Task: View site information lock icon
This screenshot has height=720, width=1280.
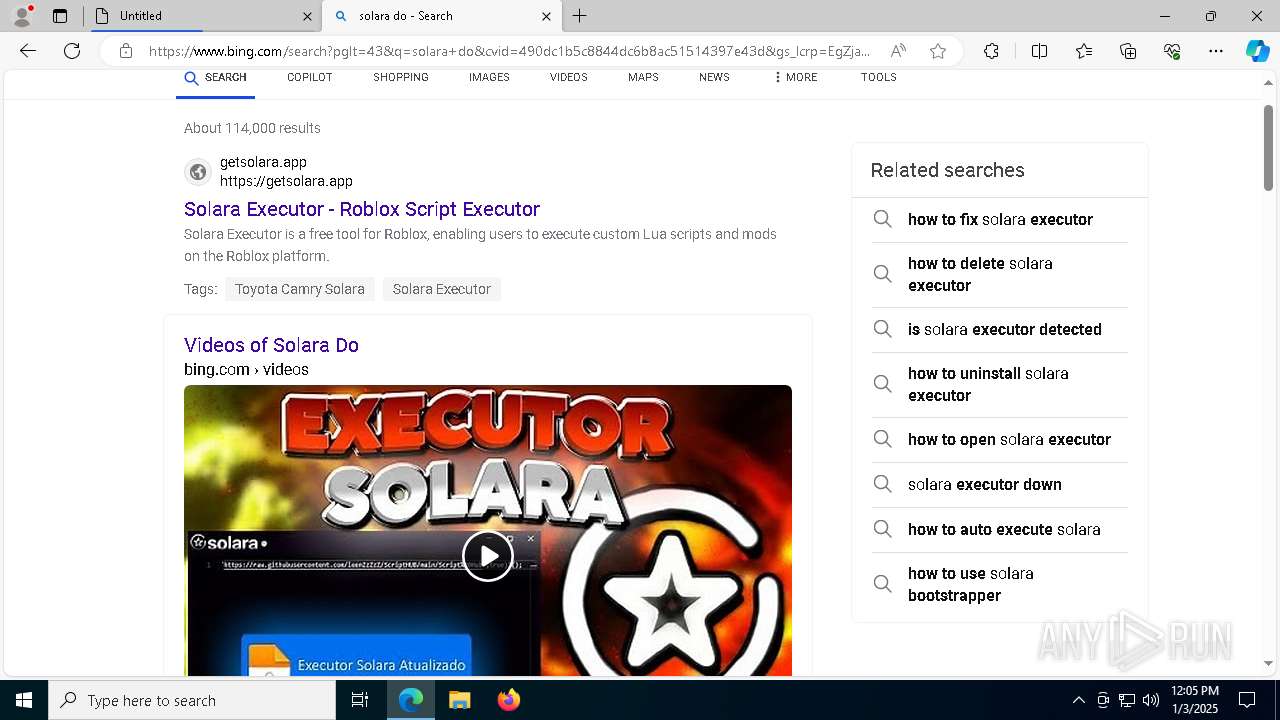Action: 126,51
